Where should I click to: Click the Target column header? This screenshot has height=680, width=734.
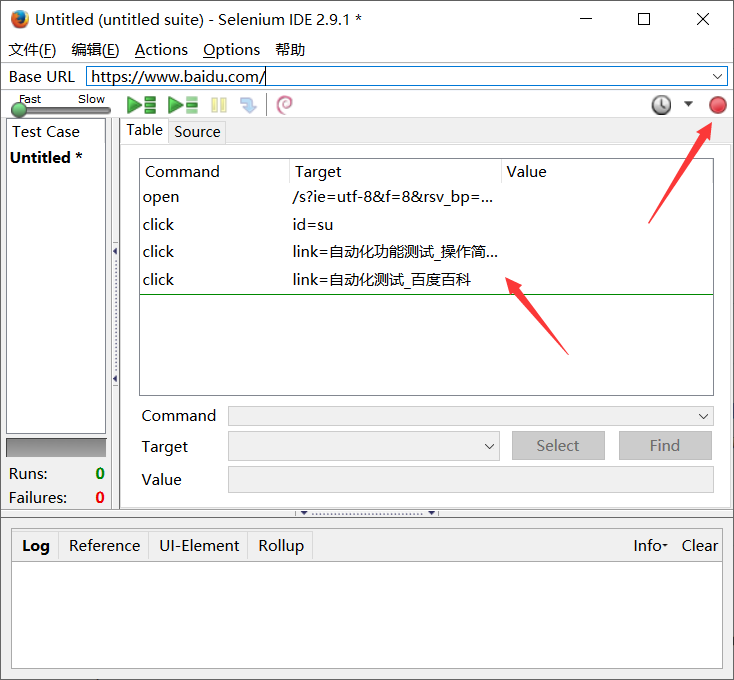tap(396, 171)
